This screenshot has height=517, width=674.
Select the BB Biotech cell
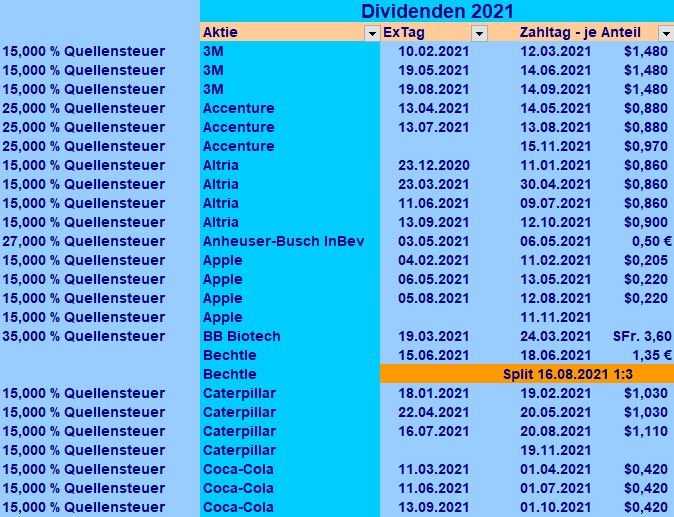290,336
